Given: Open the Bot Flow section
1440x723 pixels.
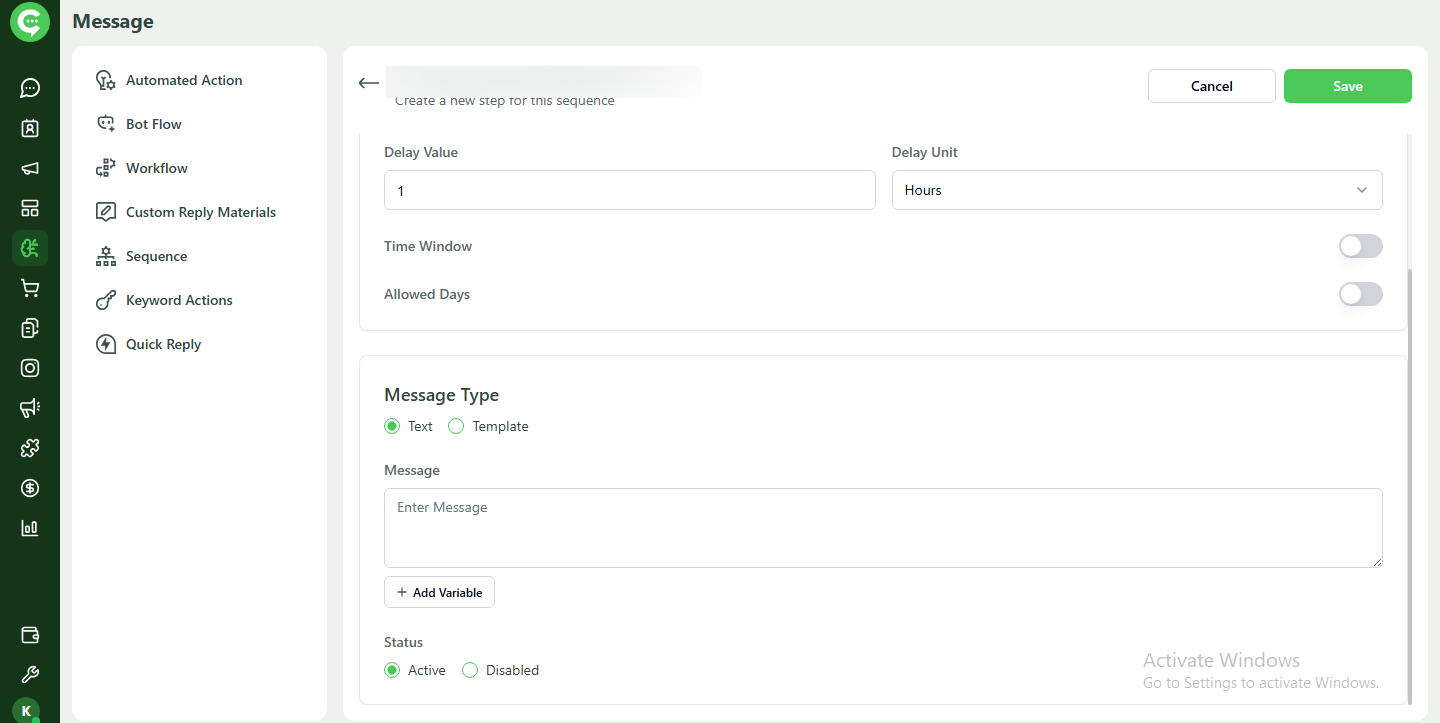Looking at the screenshot, I should (152, 123).
